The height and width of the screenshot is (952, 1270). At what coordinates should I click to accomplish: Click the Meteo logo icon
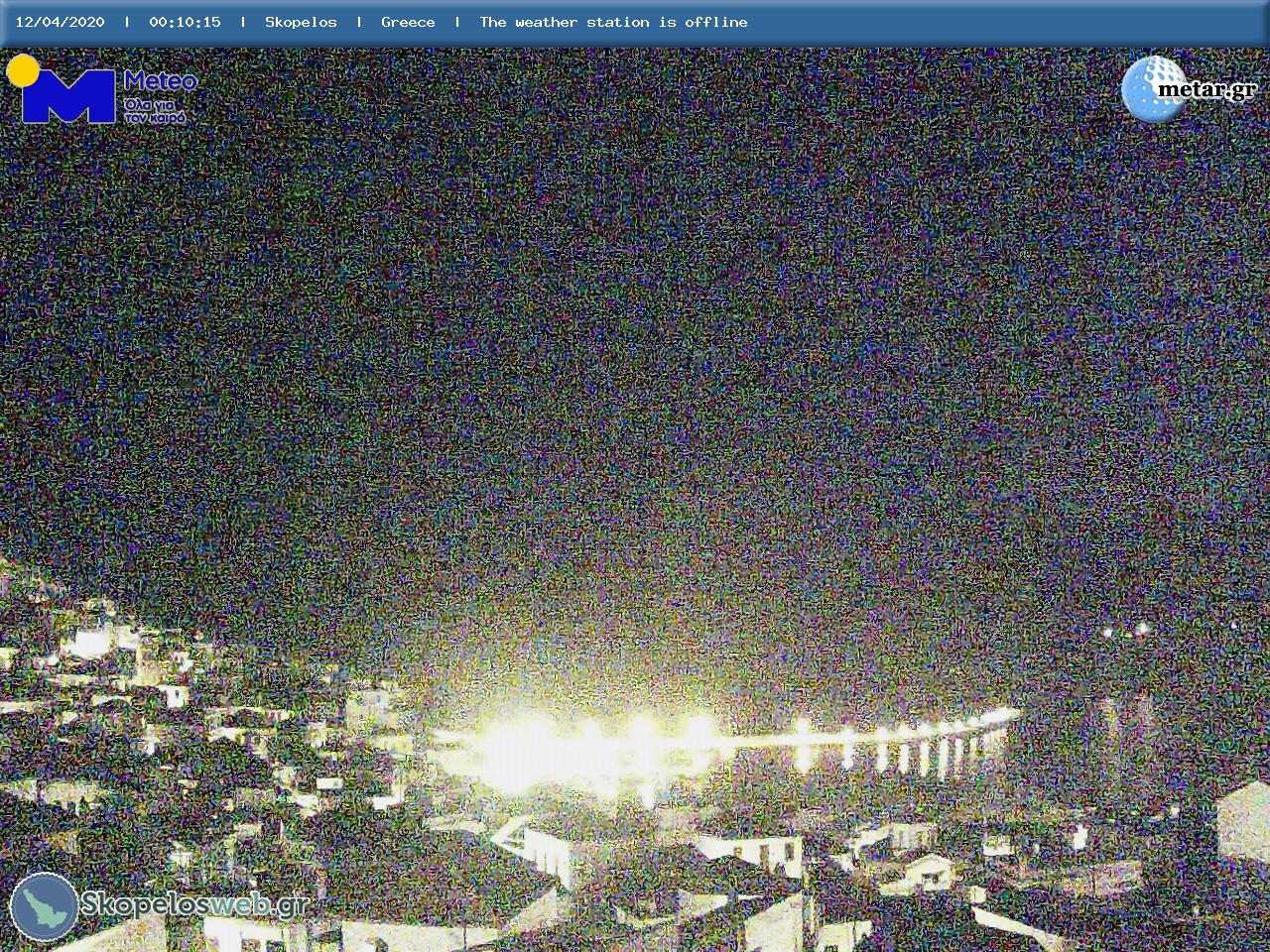pos(62,90)
